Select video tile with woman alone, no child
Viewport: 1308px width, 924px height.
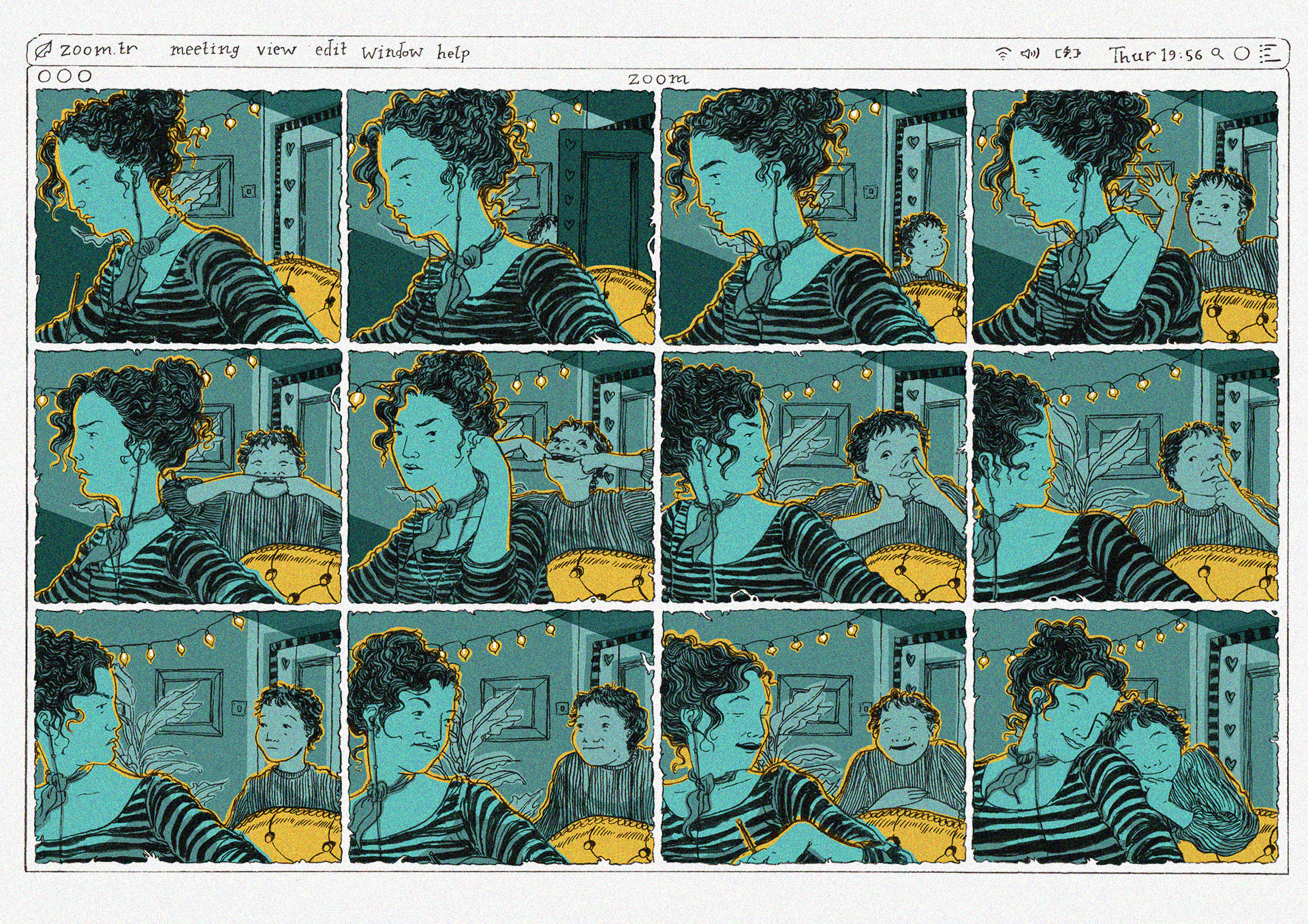point(188,215)
